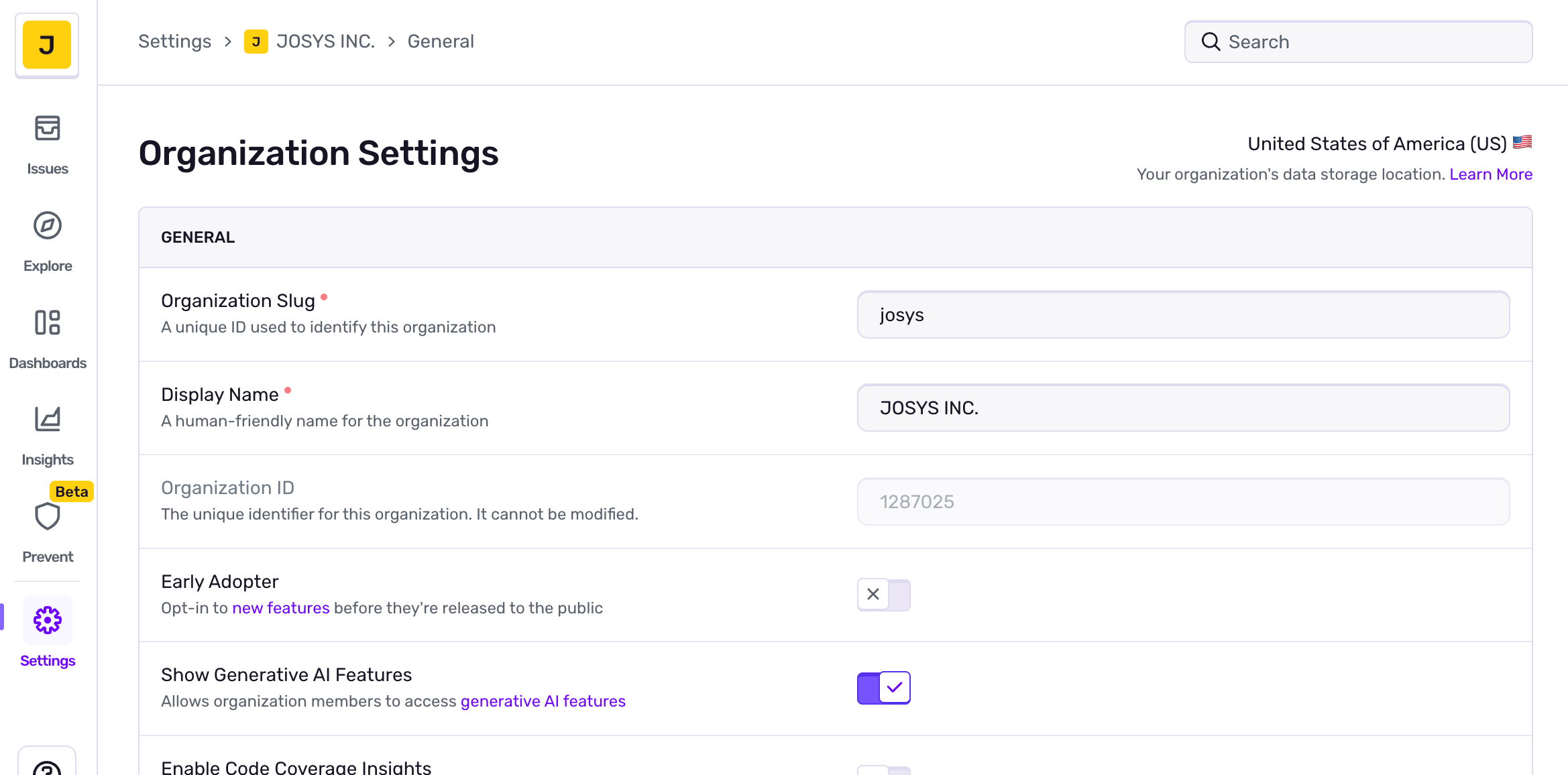The height and width of the screenshot is (775, 1568).
Task: Follow the new features link
Action: pos(280,608)
